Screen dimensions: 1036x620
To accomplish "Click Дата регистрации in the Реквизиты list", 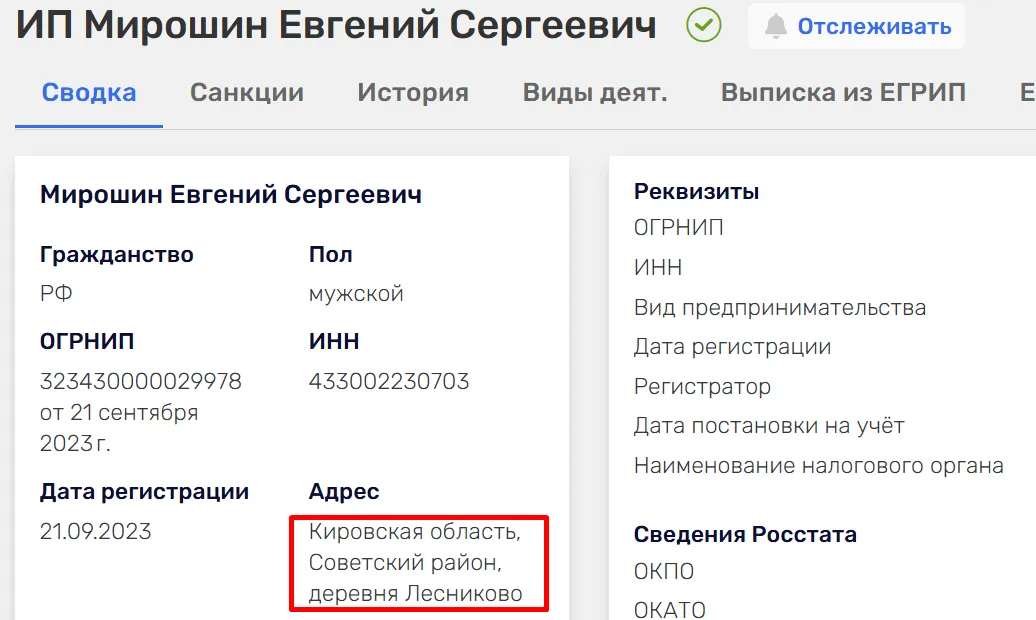I will 733,347.
